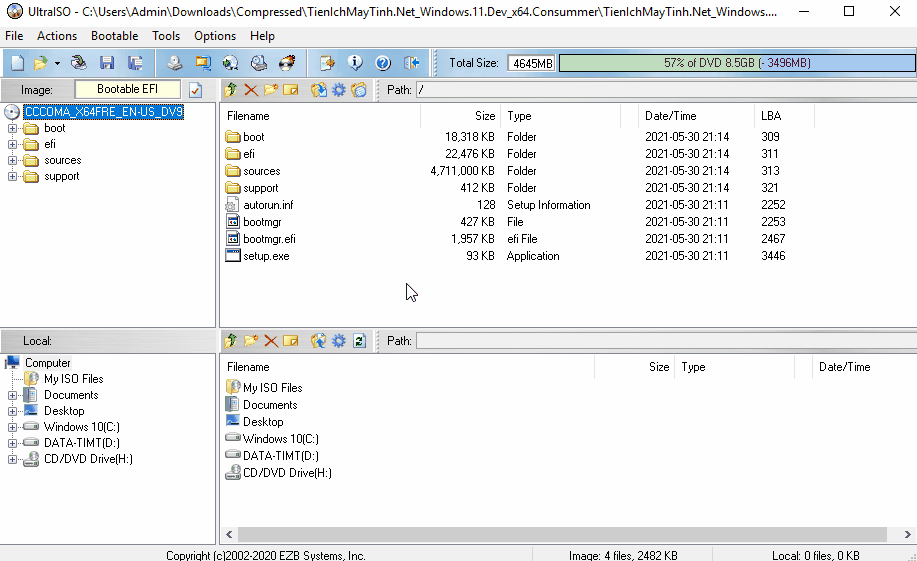
Task: Click the local pane red X Delete icon
Action: point(271,340)
